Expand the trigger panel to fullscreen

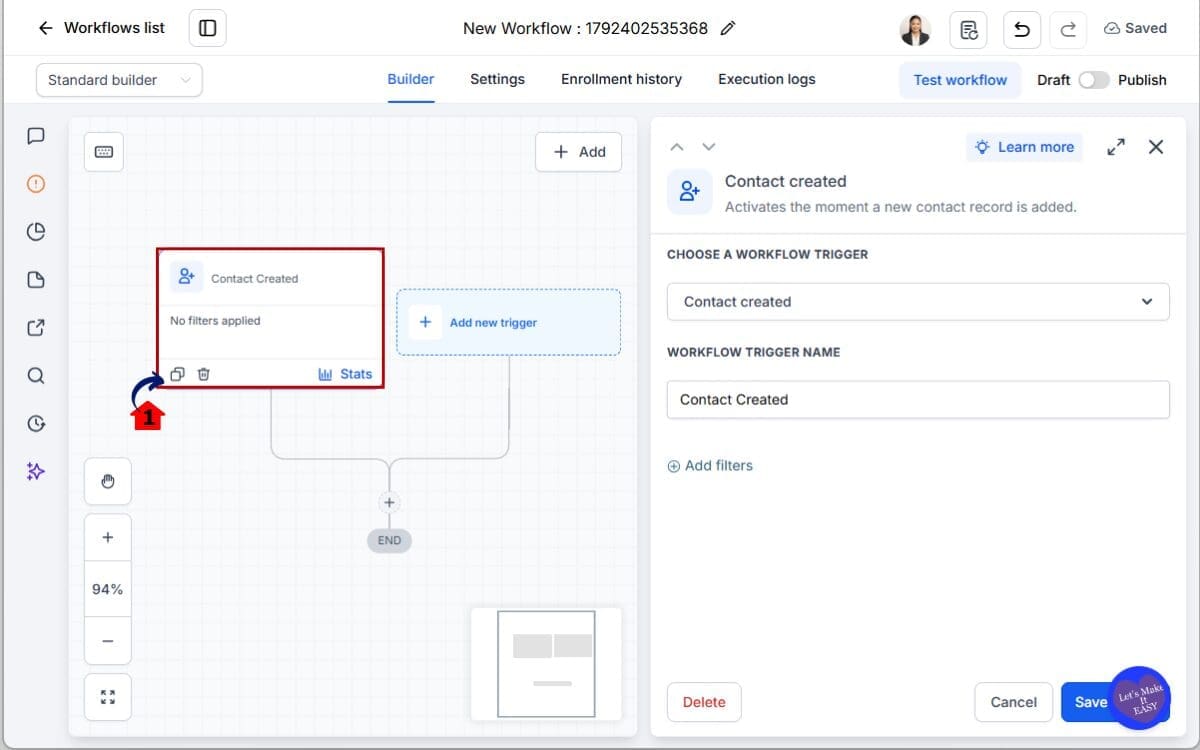click(1116, 147)
